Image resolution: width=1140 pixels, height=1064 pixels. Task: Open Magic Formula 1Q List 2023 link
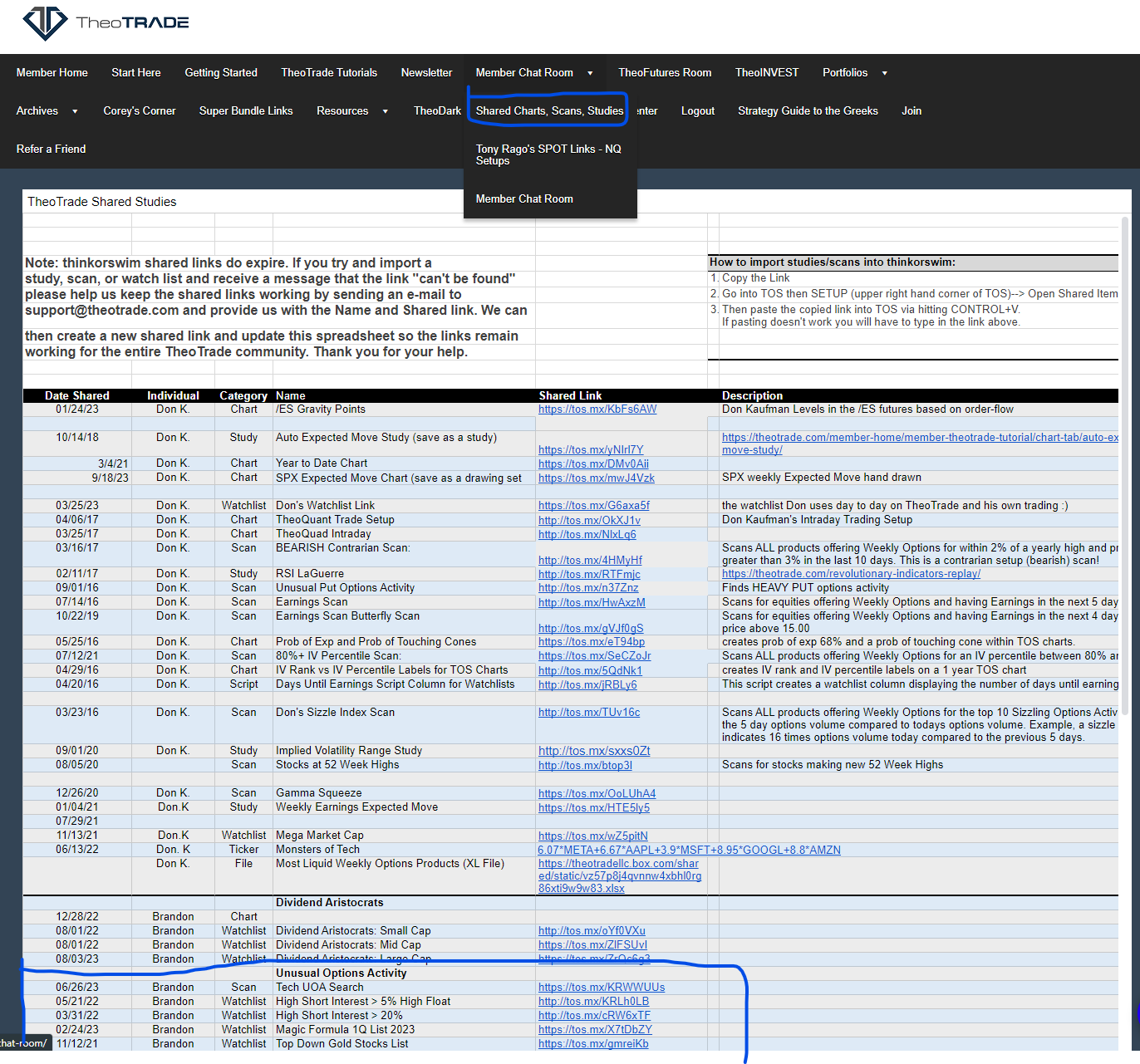tap(595, 1030)
